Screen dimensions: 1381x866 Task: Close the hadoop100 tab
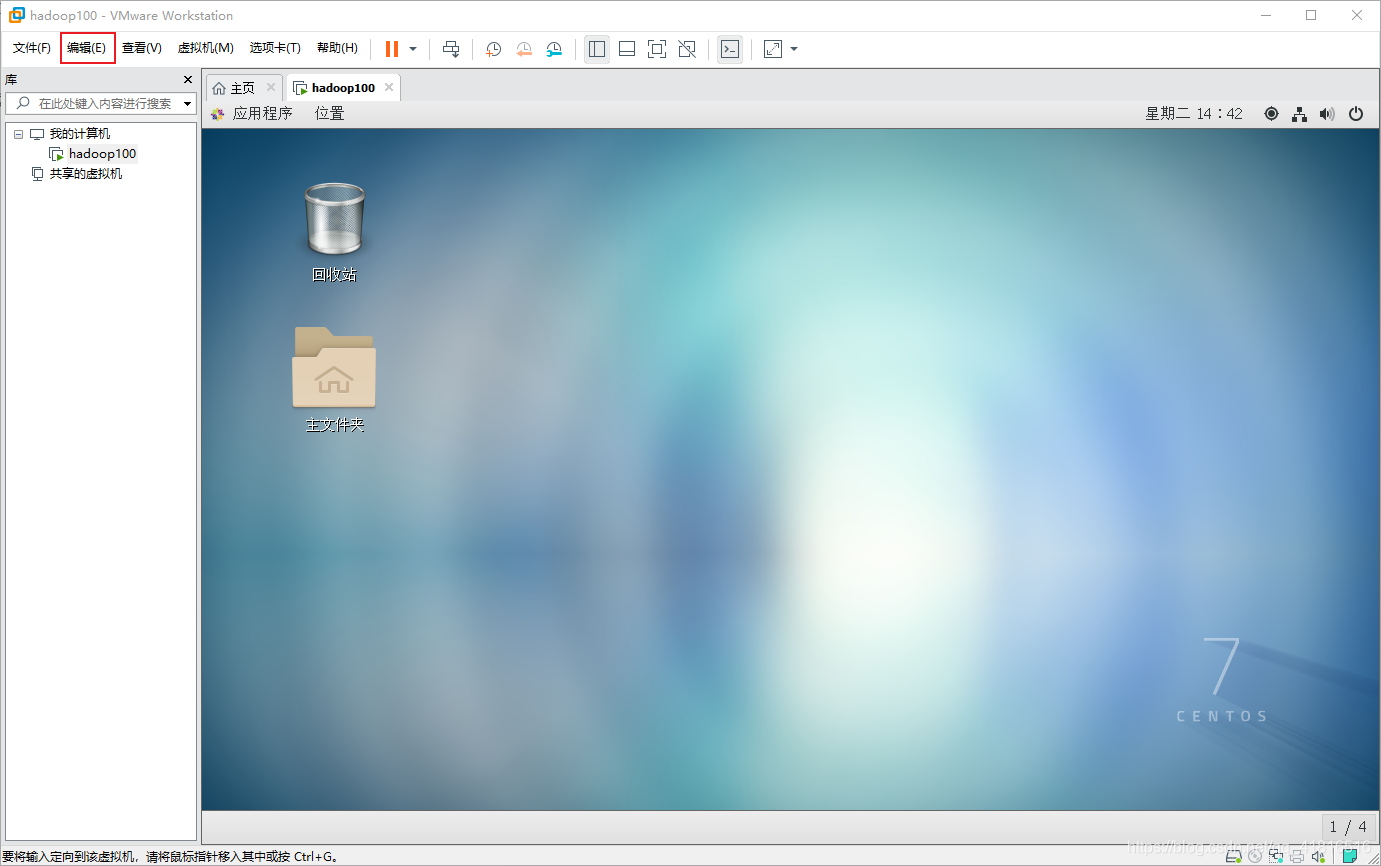pos(389,88)
